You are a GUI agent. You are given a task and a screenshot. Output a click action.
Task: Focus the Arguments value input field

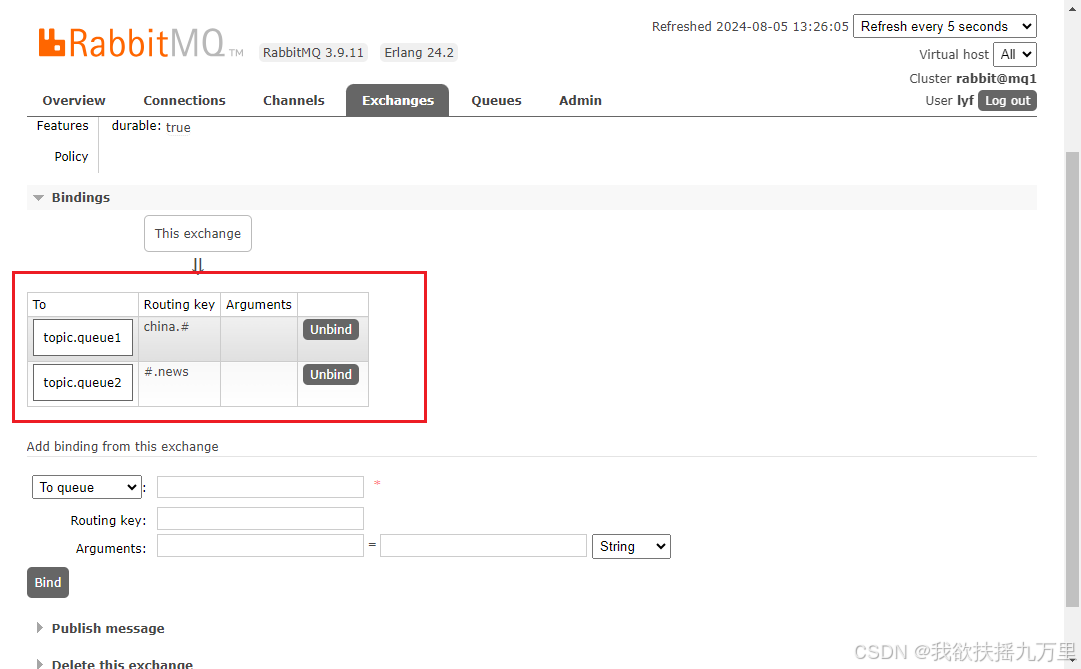pyautogui.click(x=483, y=546)
